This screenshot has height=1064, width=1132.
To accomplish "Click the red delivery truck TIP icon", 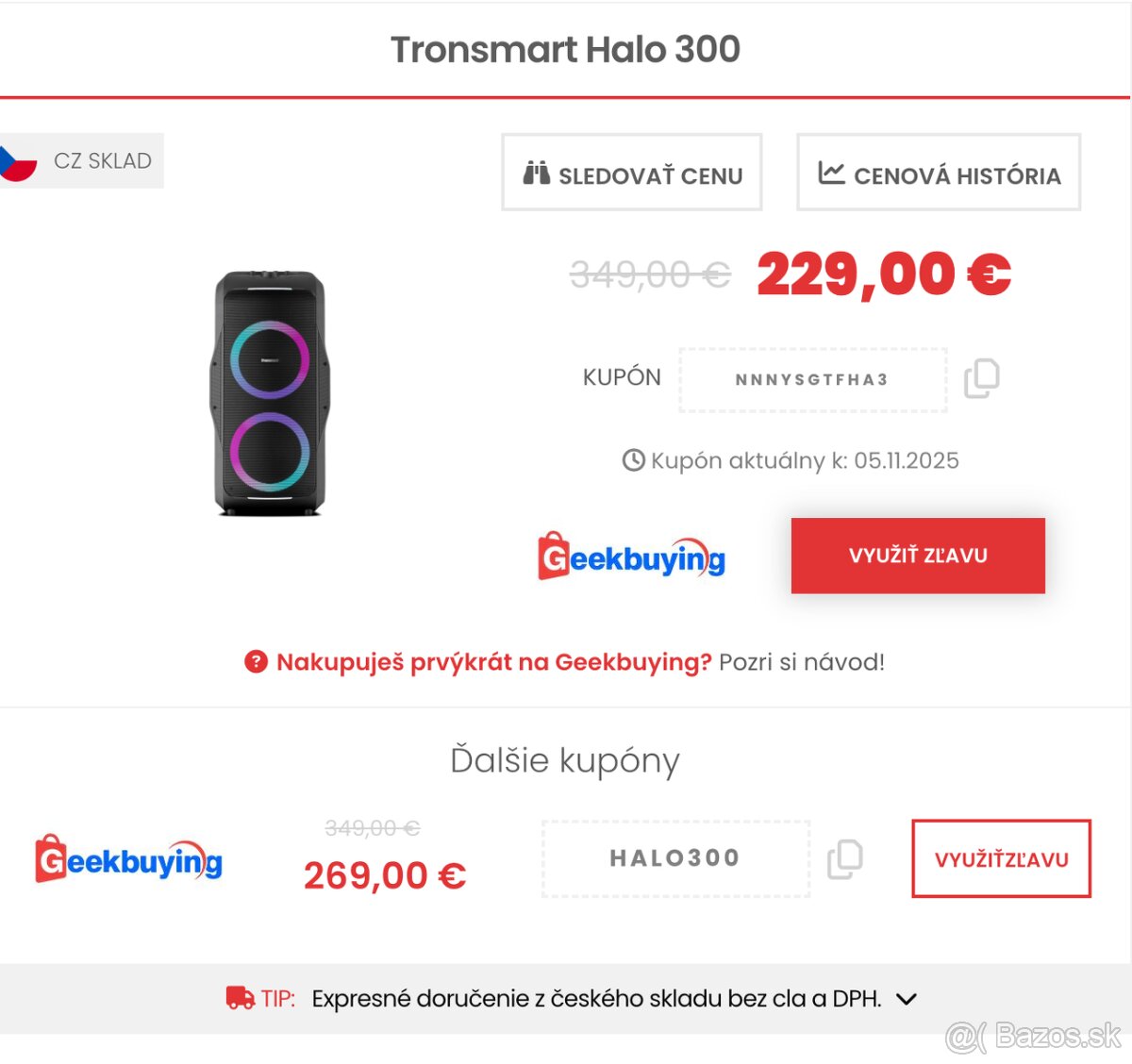I will [241, 997].
